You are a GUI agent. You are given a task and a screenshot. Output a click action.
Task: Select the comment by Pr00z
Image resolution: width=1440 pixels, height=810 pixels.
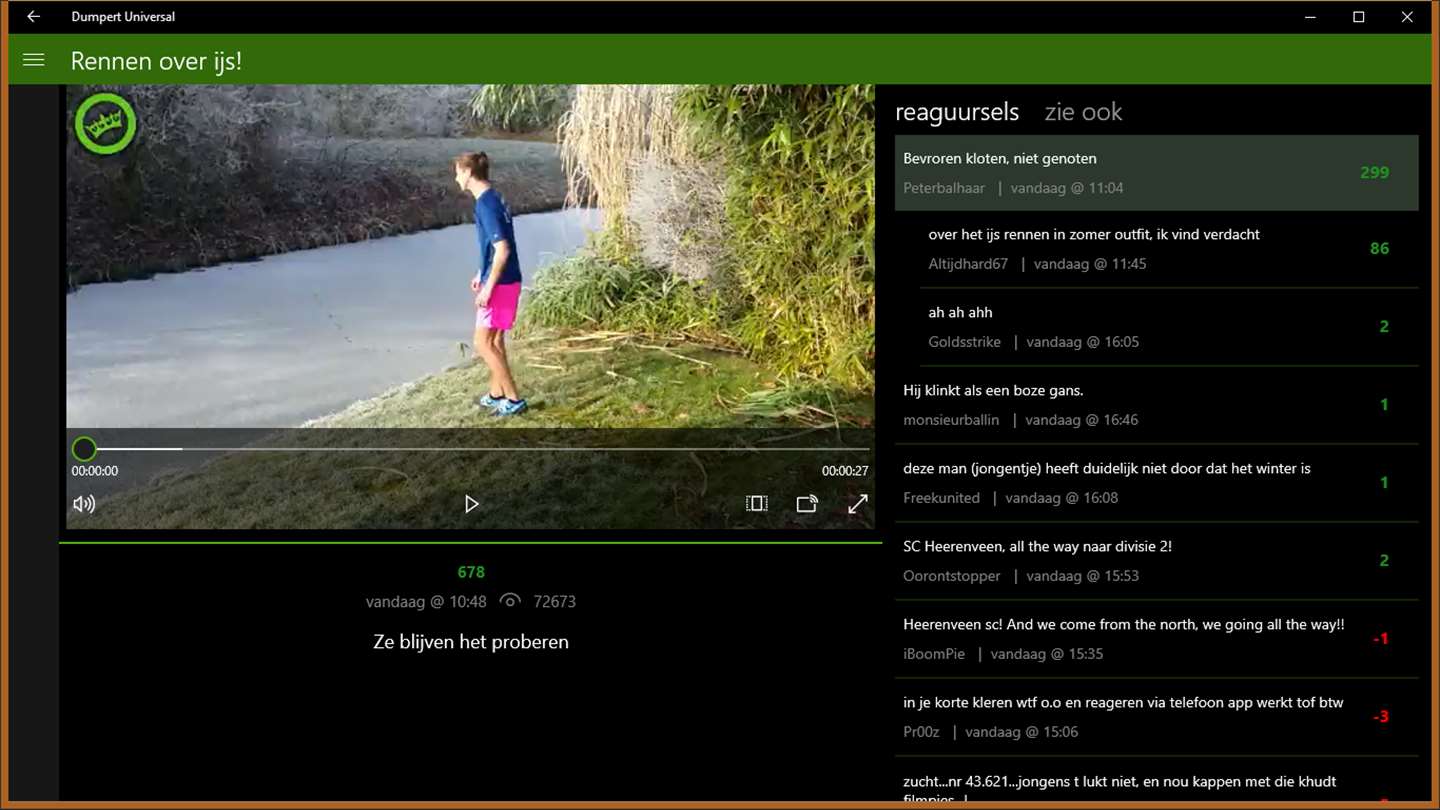click(x=1156, y=717)
